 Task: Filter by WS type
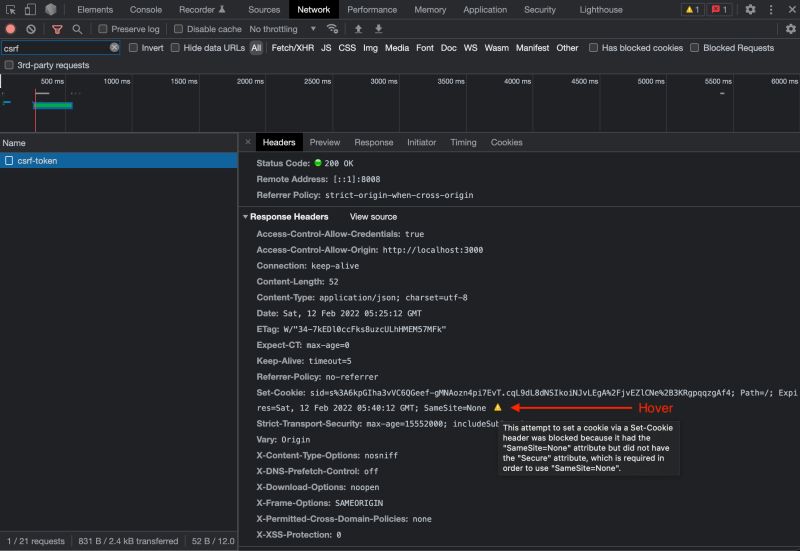tap(470, 48)
